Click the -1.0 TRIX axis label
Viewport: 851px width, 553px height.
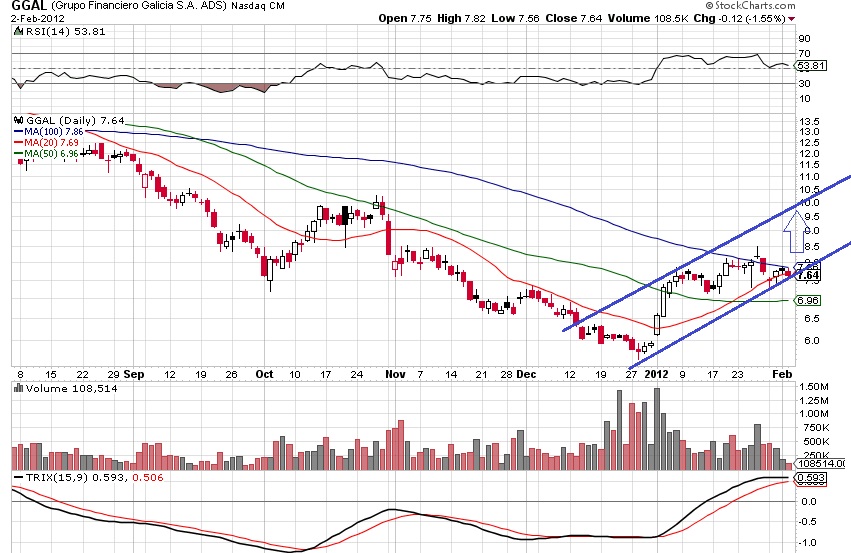[809, 543]
